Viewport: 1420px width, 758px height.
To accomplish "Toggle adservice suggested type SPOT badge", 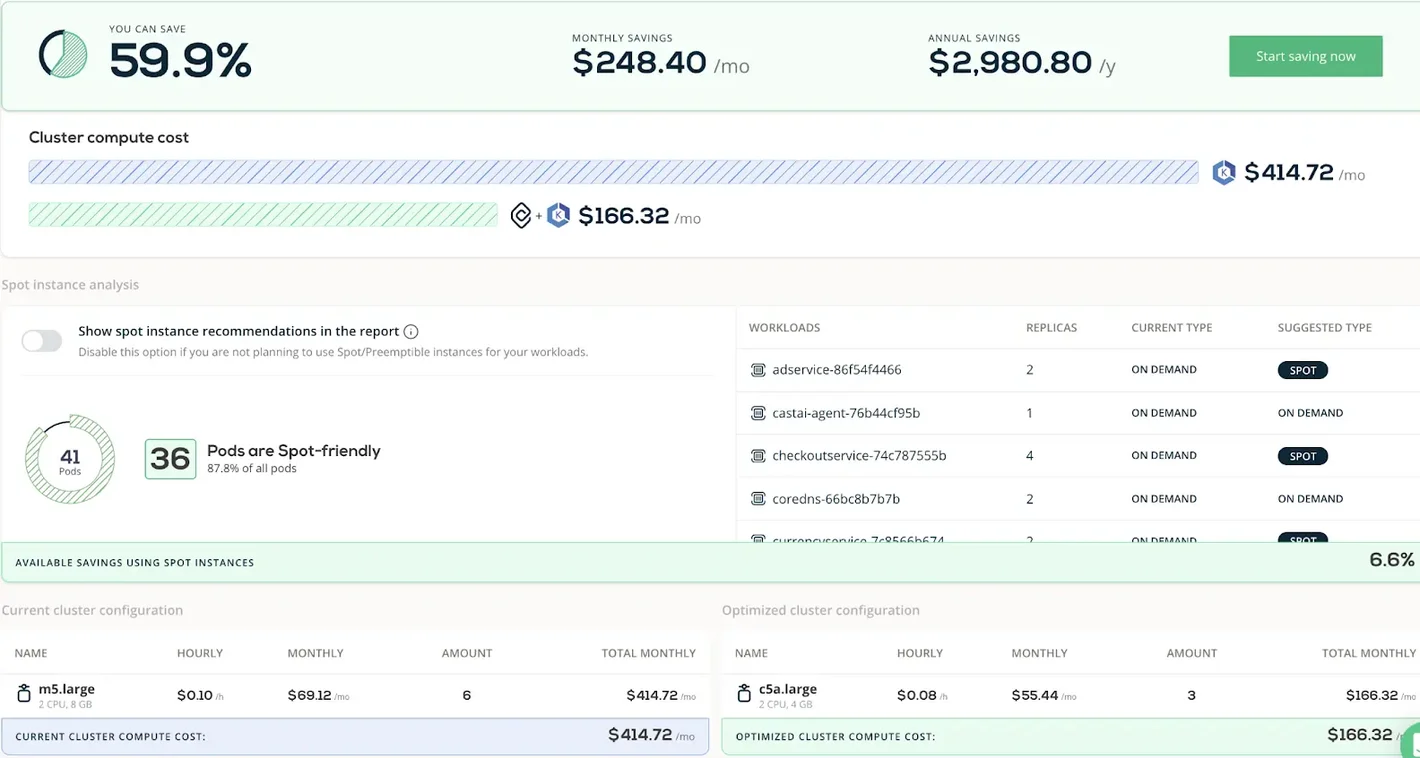I will coord(1302,369).
